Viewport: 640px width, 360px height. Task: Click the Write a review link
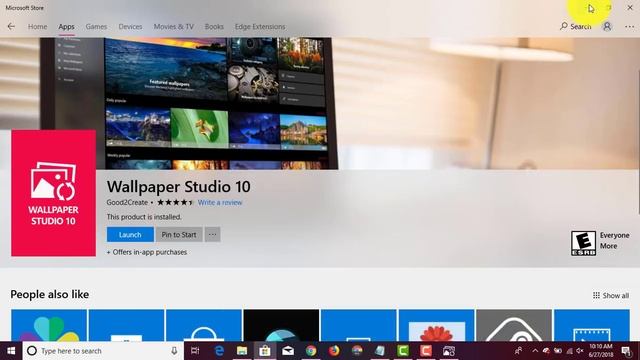tap(220, 202)
